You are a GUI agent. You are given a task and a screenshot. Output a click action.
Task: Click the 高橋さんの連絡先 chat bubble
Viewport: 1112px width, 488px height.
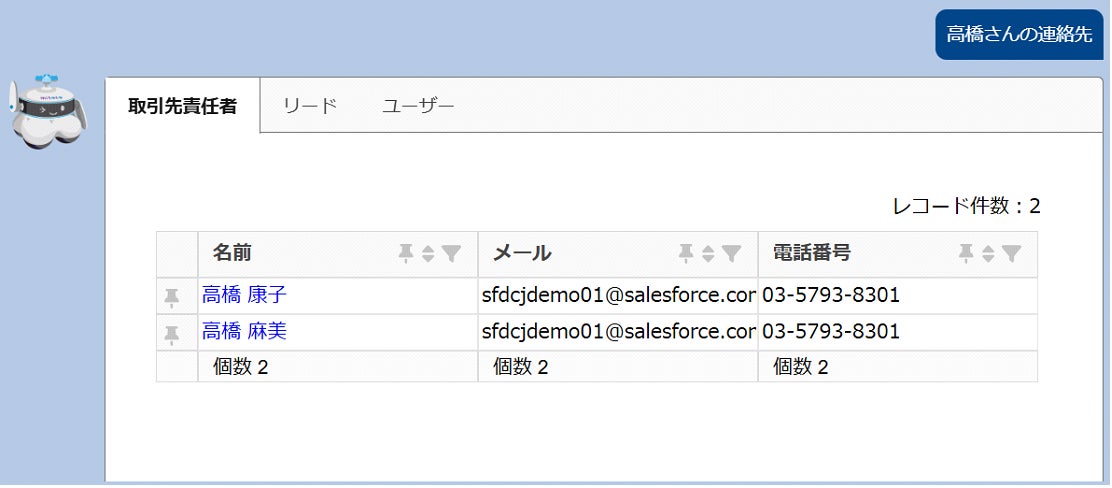click(1019, 34)
